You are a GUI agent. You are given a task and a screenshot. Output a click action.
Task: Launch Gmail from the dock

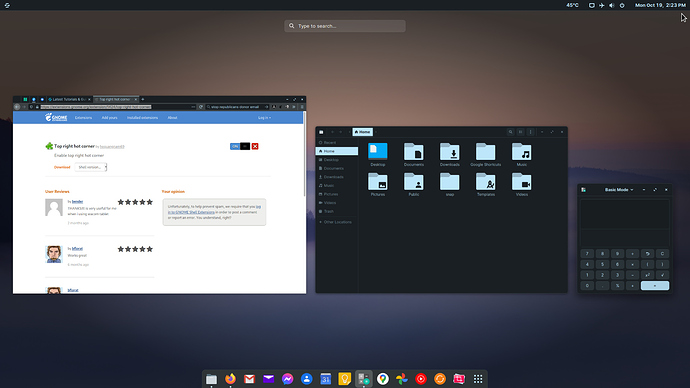[x=250, y=379]
